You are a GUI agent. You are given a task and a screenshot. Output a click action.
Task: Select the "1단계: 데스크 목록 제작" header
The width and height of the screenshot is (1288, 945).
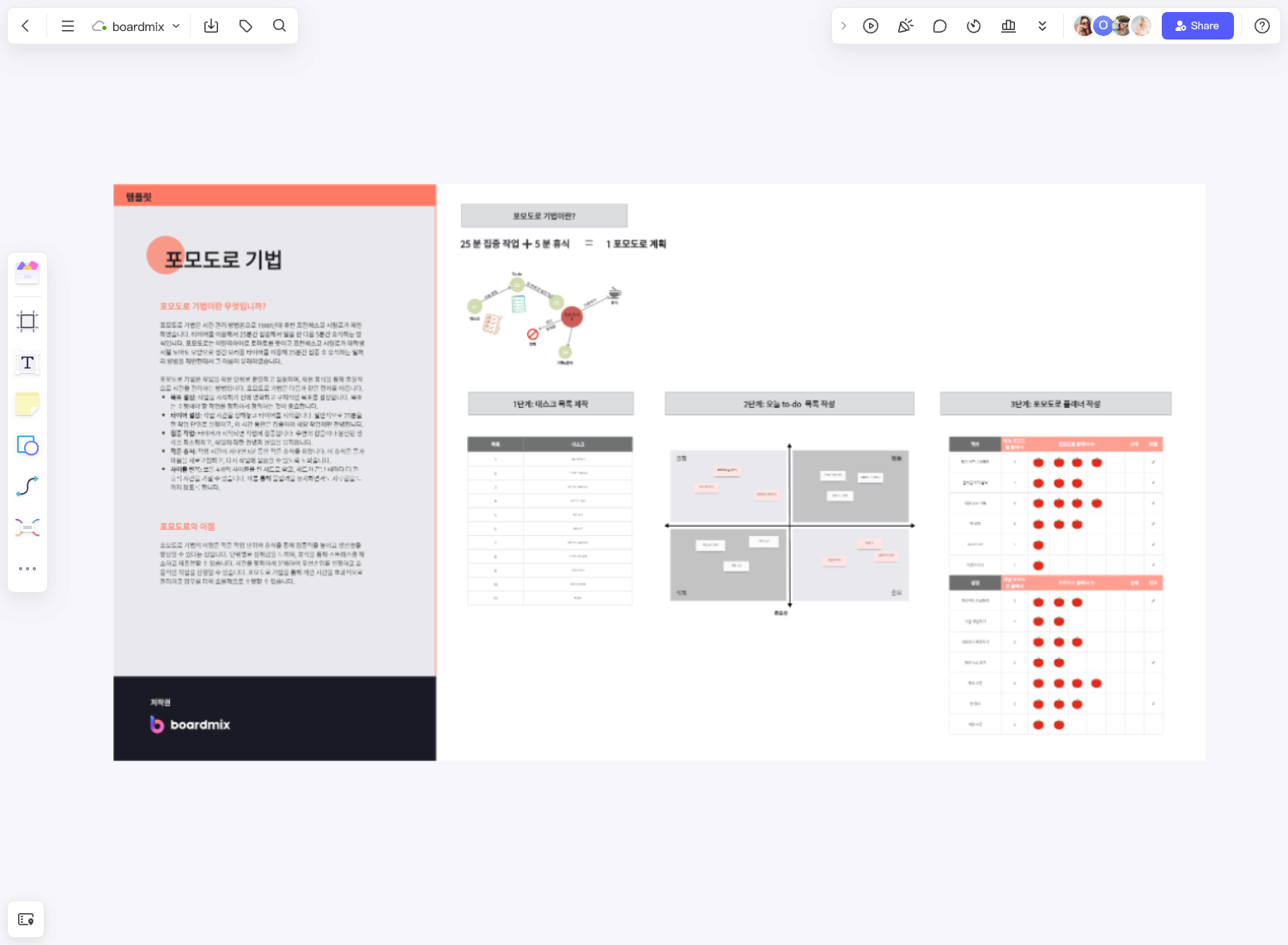pos(550,404)
